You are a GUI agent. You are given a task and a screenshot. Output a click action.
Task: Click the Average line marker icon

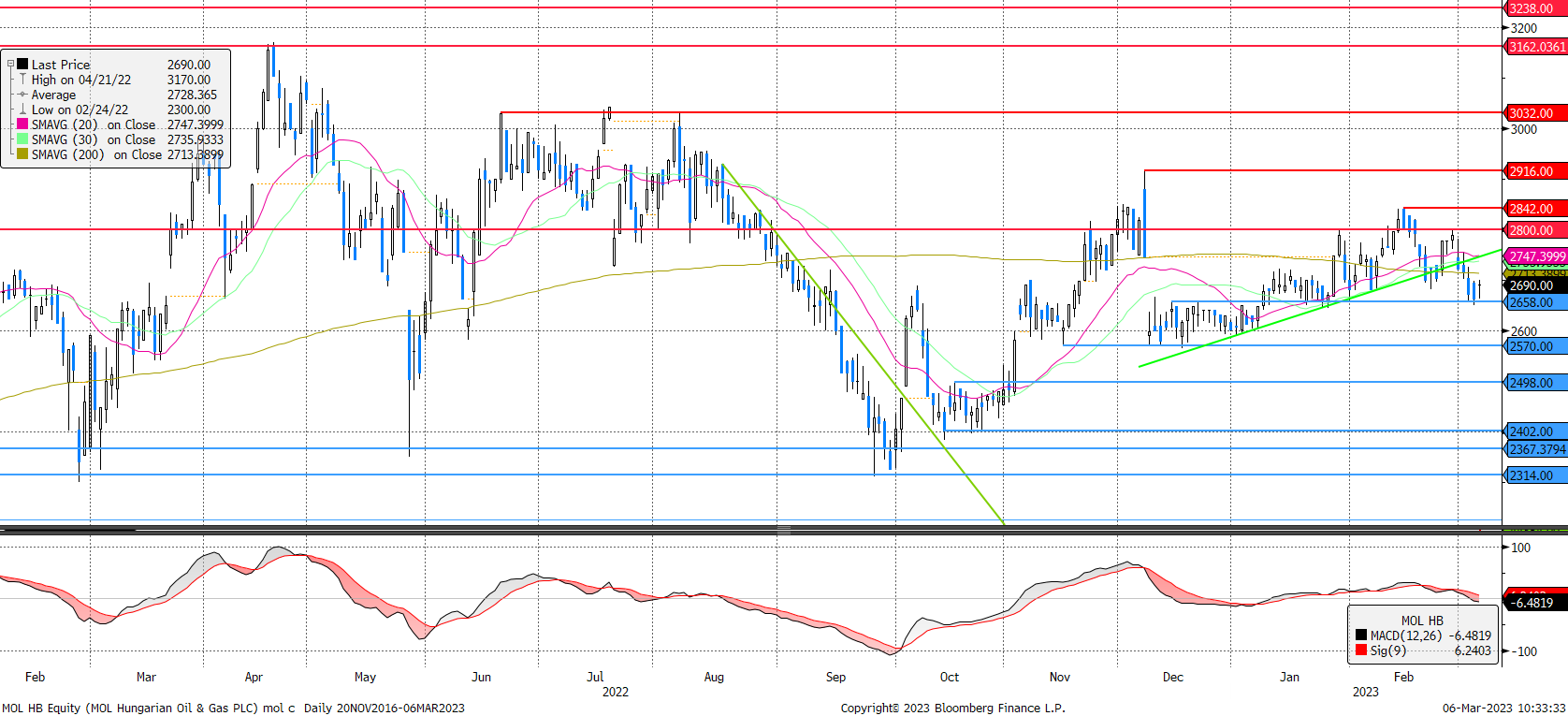coord(22,95)
